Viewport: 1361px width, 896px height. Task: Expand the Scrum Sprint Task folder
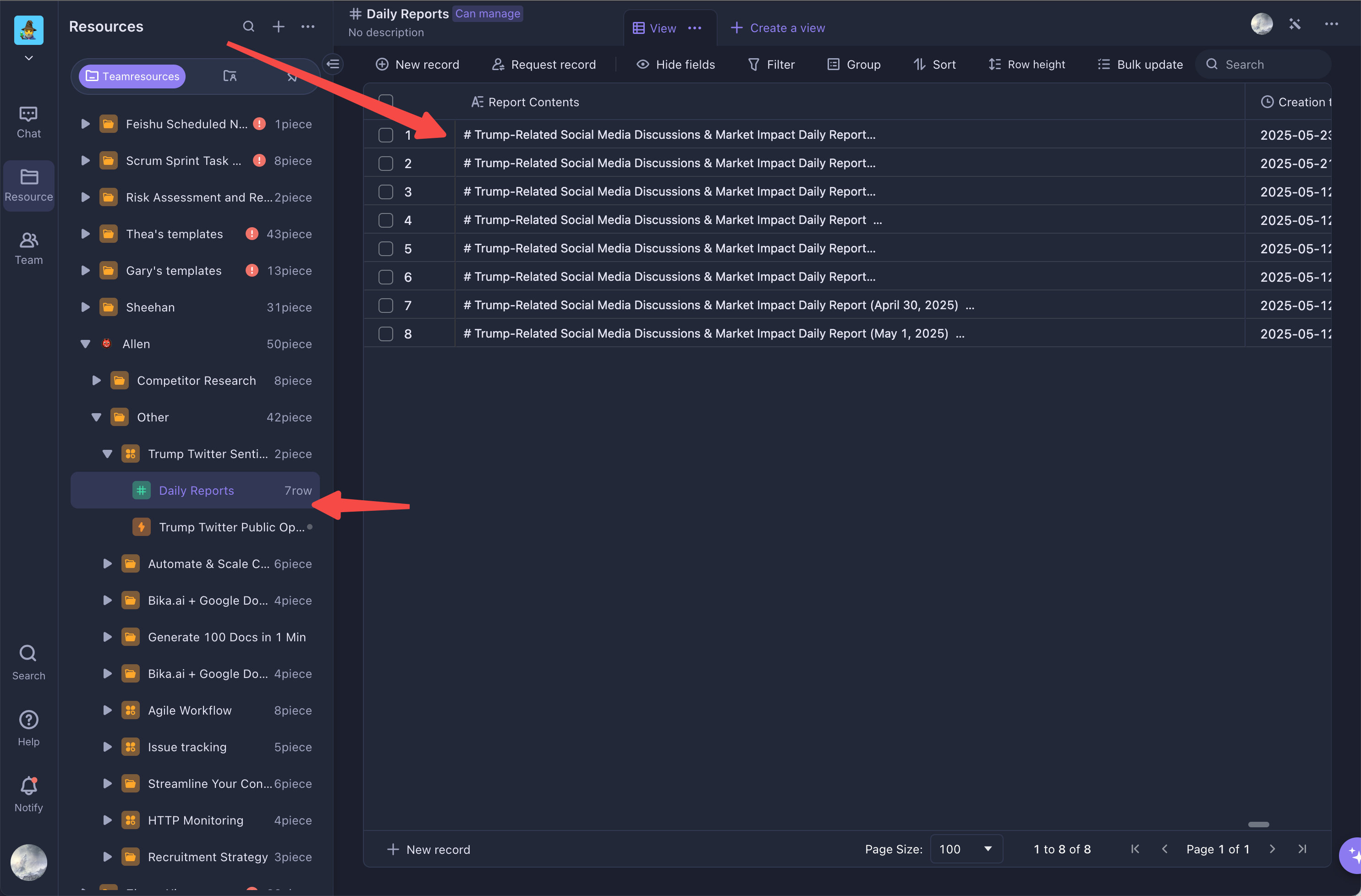pyautogui.click(x=85, y=161)
